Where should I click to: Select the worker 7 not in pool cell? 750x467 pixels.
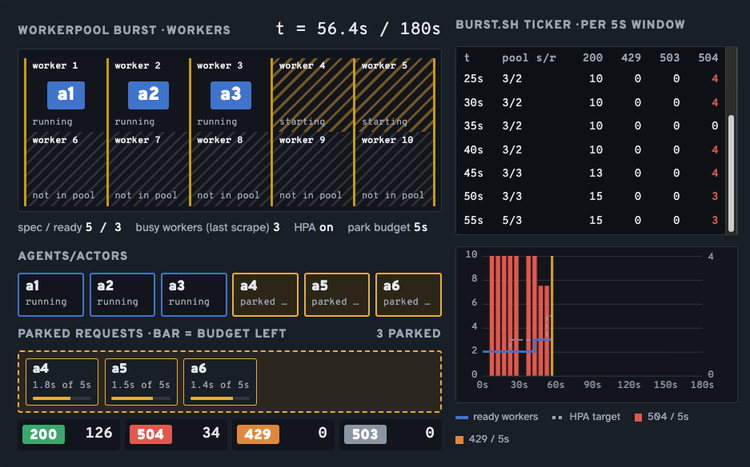148,169
